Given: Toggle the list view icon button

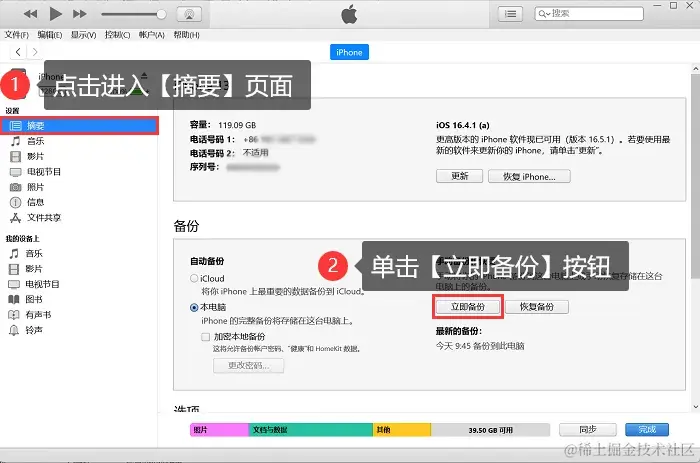Looking at the screenshot, I should coord(510,14).
